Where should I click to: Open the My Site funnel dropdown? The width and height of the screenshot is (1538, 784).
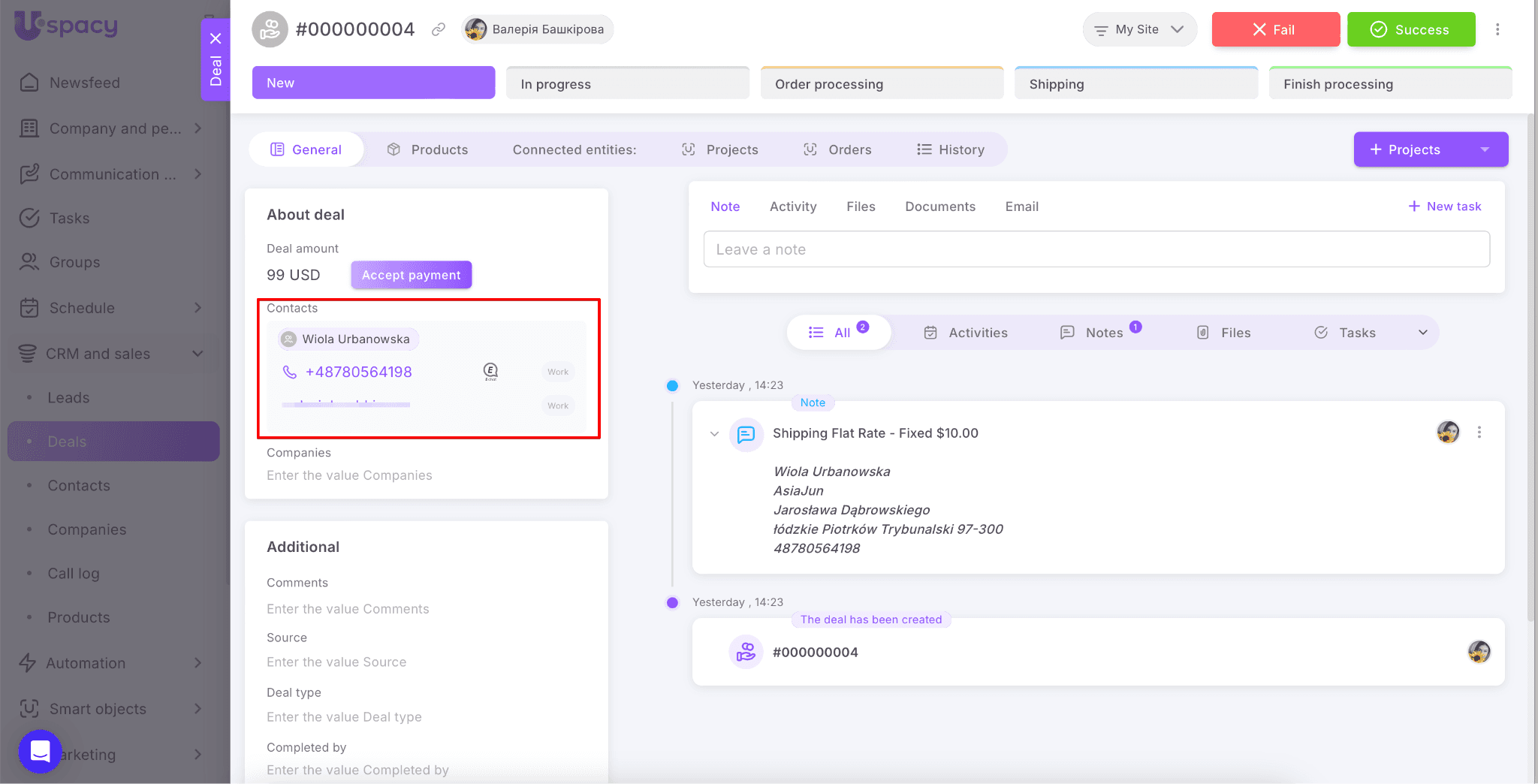click(1138, 29)
